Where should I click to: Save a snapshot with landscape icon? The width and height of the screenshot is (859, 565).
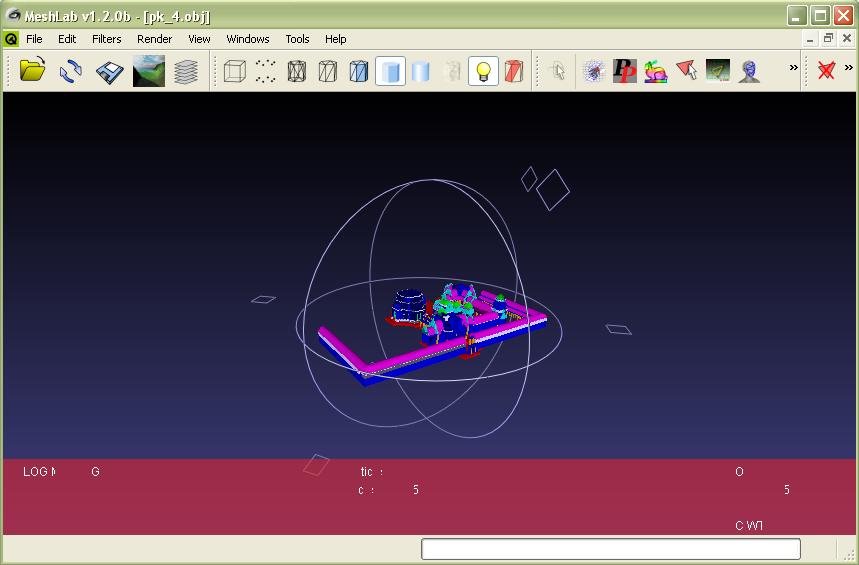click(148, 71)
